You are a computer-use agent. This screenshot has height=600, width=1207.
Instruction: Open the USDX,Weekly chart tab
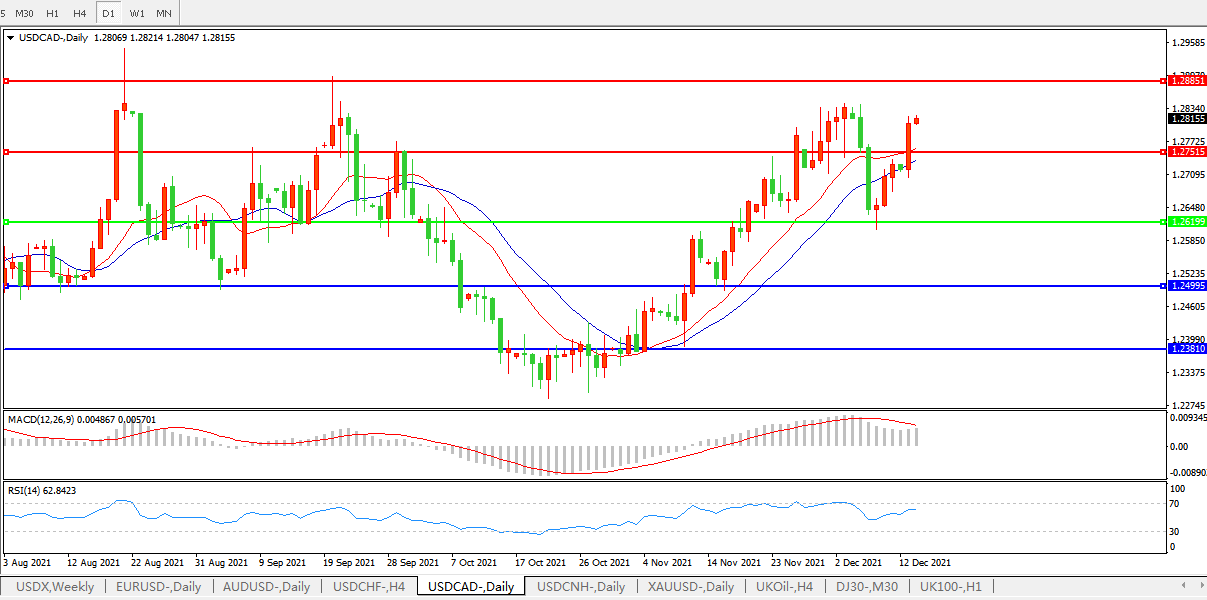point(53,587)
